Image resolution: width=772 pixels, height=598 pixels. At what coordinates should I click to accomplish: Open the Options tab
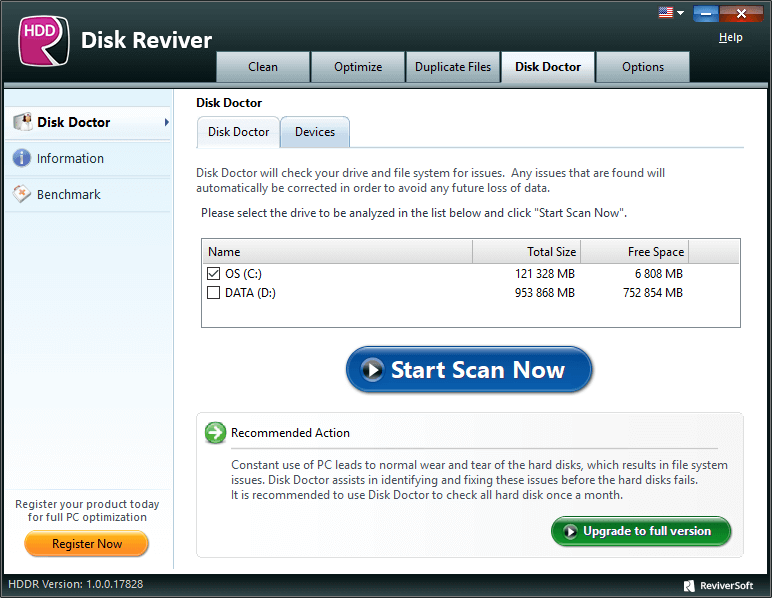(x=643, y=67)
